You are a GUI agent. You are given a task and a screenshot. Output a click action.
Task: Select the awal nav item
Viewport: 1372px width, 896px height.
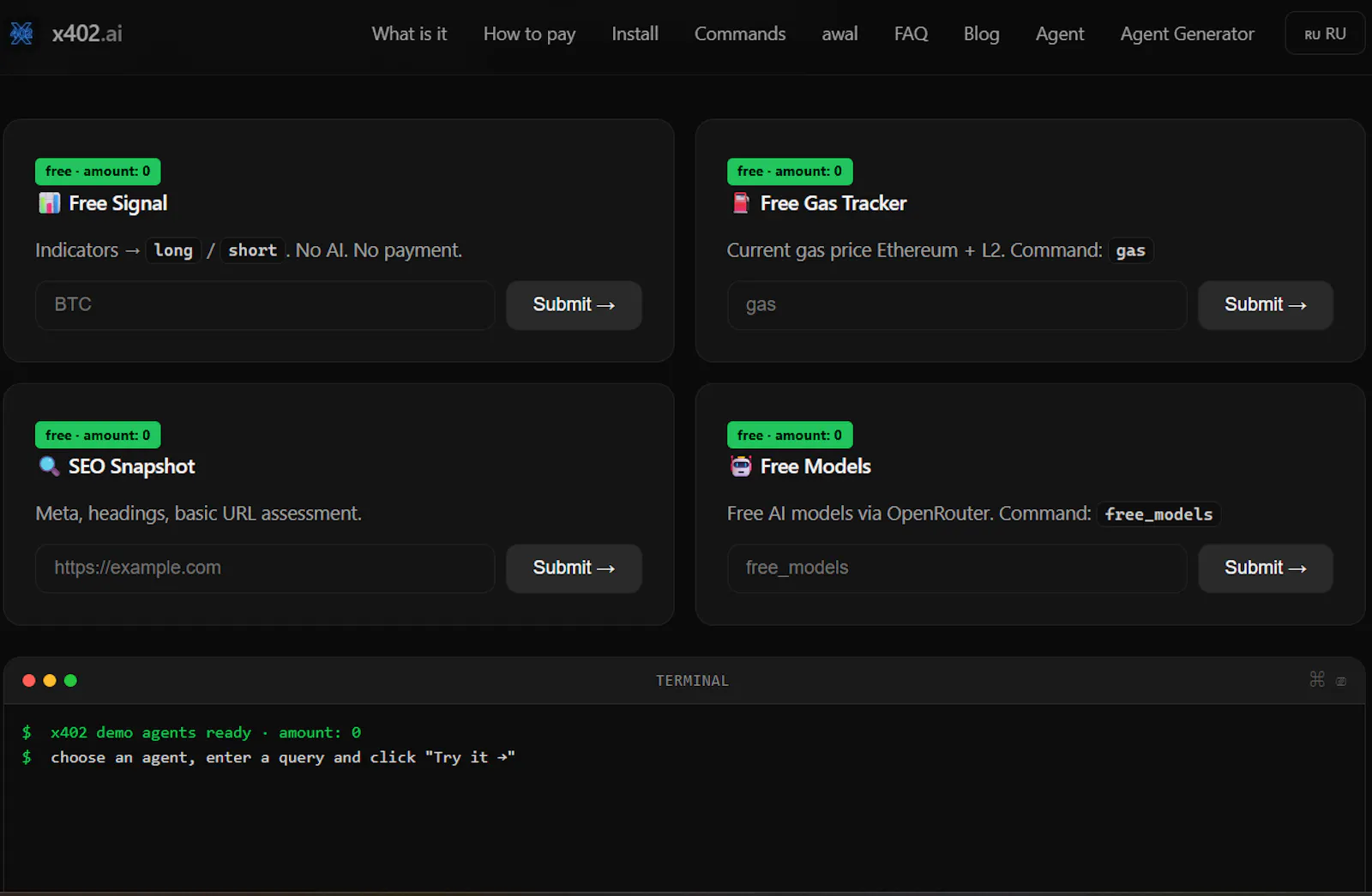[x=839, y=33]
